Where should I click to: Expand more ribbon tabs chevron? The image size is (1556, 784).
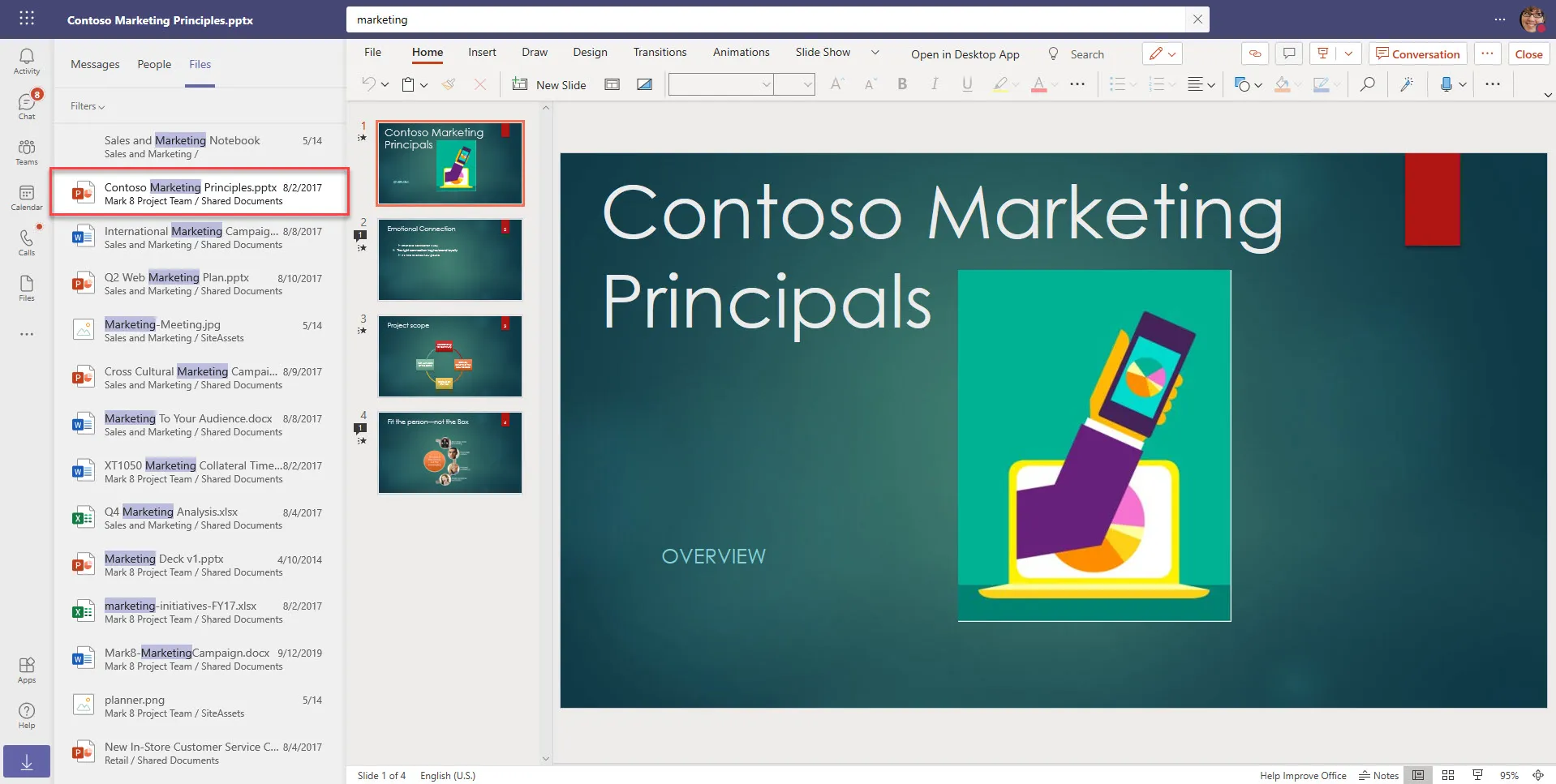(875, 53)
